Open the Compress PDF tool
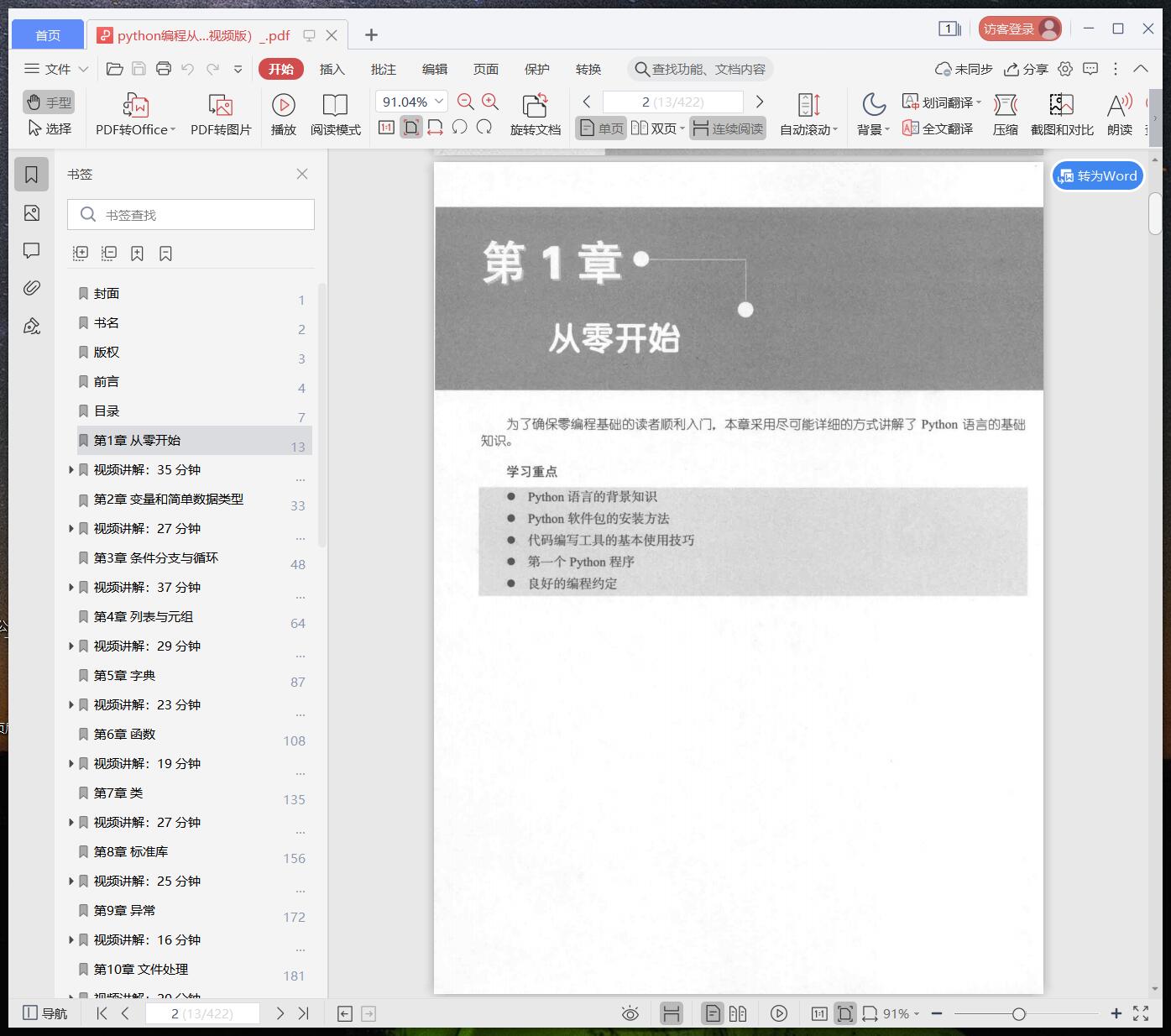The height and width of the screenshot is (1036, 1171). pos(1005,114)
